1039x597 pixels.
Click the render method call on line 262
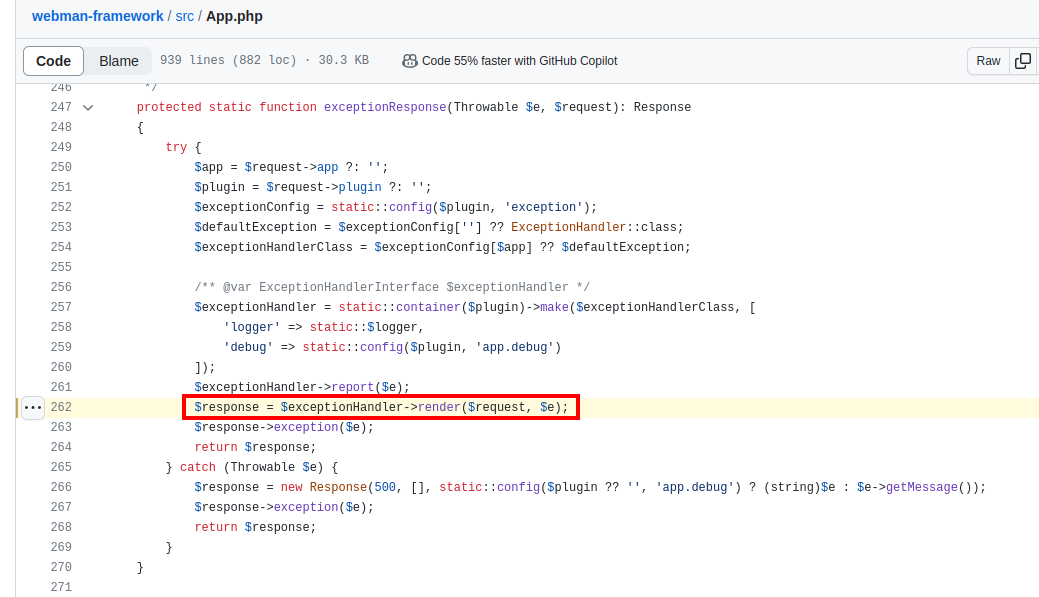coord(439,407)
